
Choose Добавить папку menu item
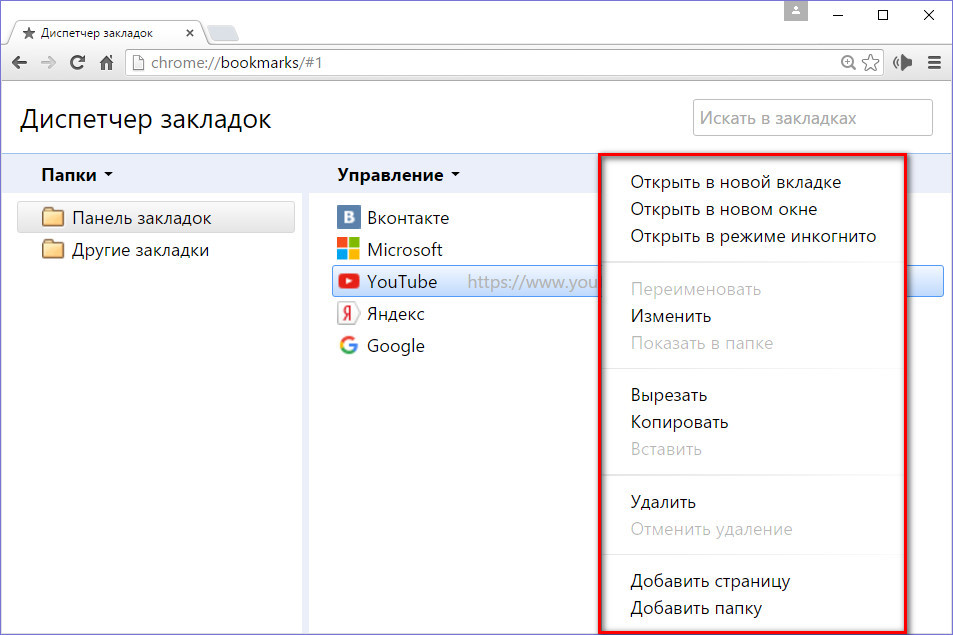pyautogui.click(x=696, y=608)
